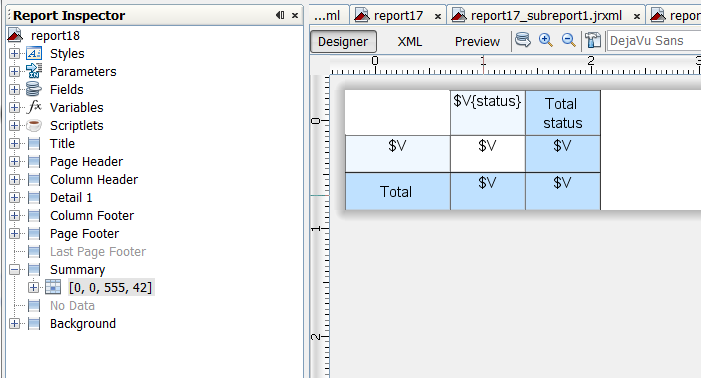
Task: Expand the Page Header node
Action: pyautogui.click(x=14, y=161)
